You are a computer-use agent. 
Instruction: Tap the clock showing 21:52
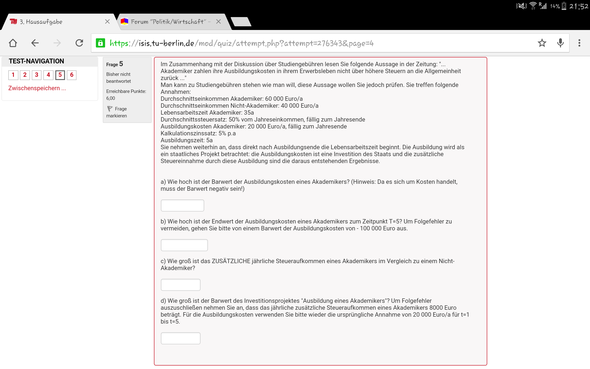[578, 6]
